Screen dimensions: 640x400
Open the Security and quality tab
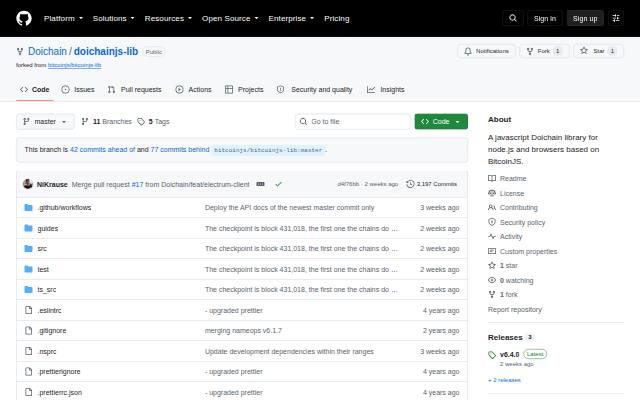(x=314, y=89)
